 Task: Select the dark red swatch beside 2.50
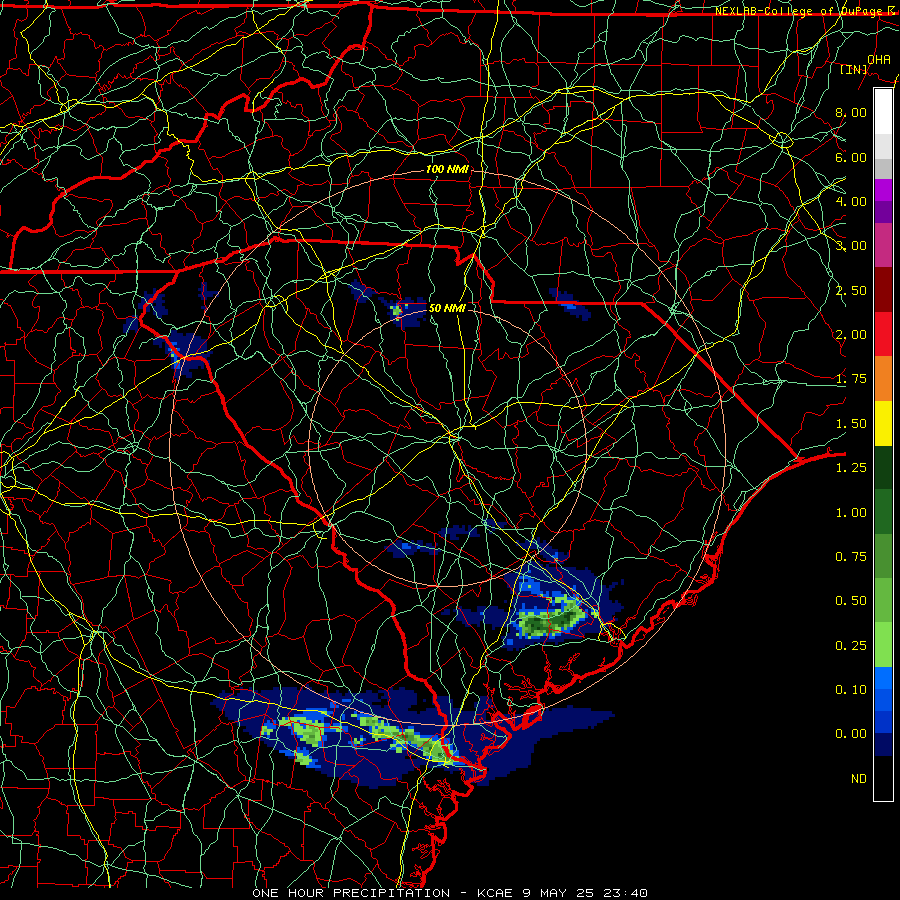(883, 290)
